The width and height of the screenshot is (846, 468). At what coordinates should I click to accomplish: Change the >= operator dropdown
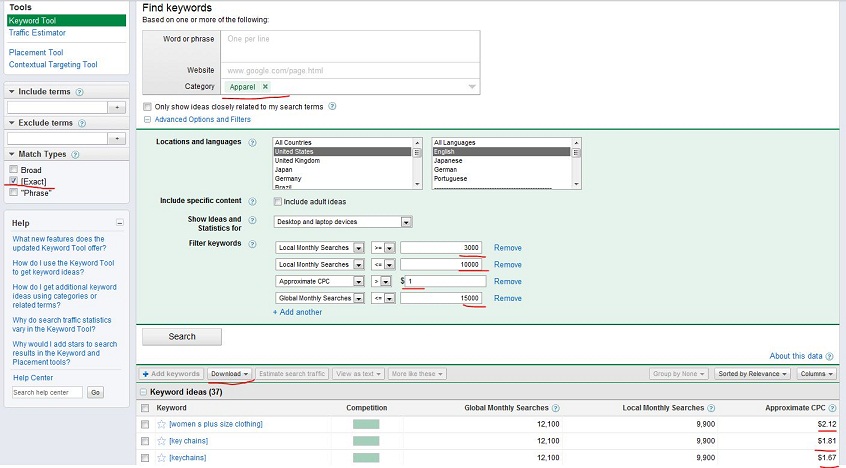[383, 248]
